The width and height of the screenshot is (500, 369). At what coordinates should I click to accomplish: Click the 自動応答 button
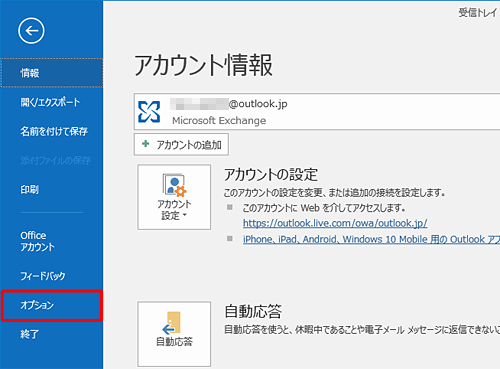click(x=174, y=334)
